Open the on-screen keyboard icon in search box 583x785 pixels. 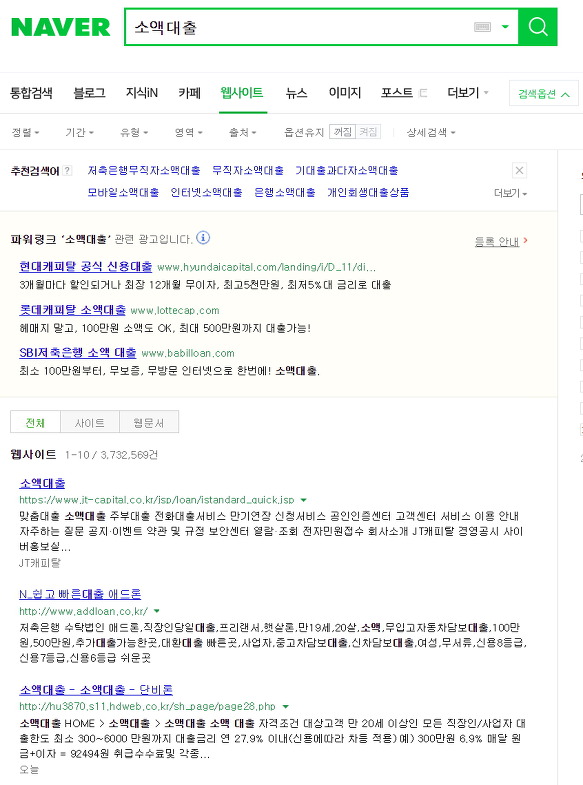pyautogui.click(x=482, y=27)
